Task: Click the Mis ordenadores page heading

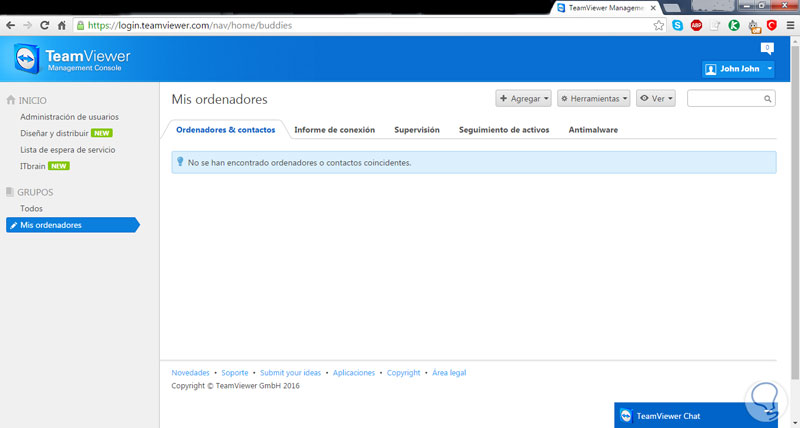Action: coord(219,99)
